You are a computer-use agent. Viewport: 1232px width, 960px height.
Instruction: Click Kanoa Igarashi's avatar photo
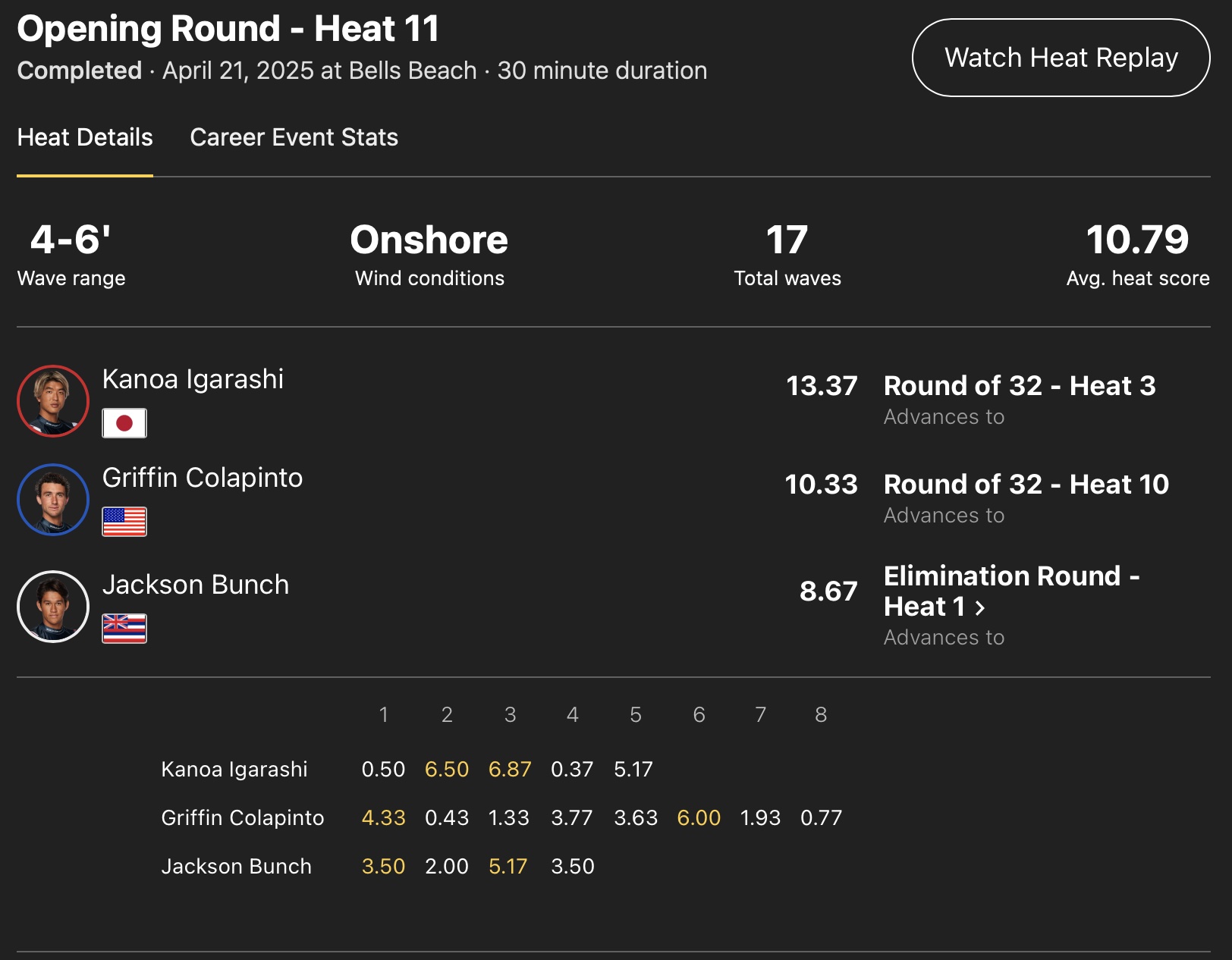pyautogui.click(x=53, y=401)
